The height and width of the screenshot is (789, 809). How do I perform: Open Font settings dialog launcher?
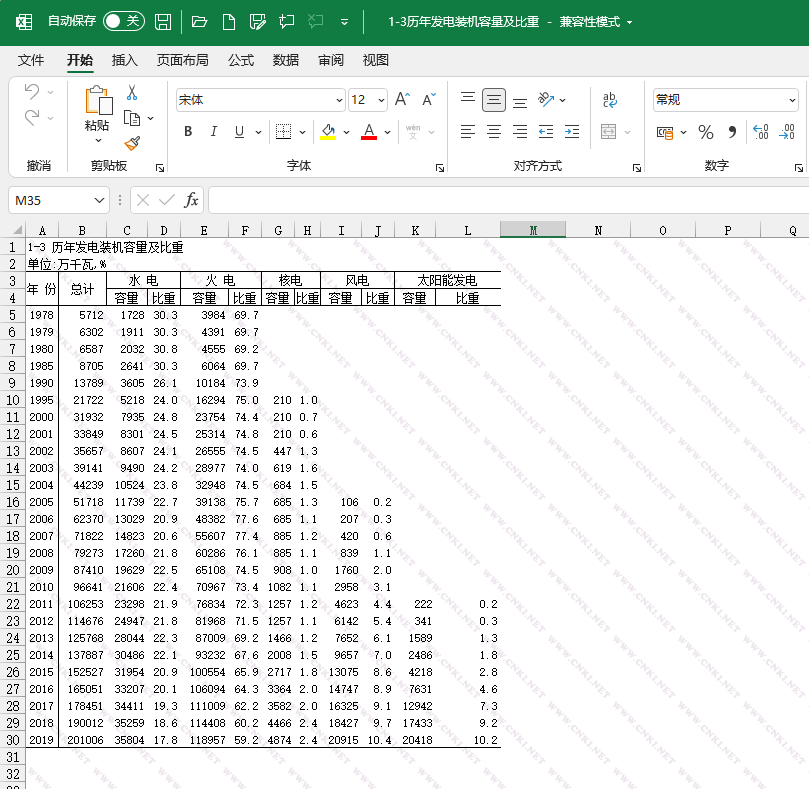click(440, 167)
